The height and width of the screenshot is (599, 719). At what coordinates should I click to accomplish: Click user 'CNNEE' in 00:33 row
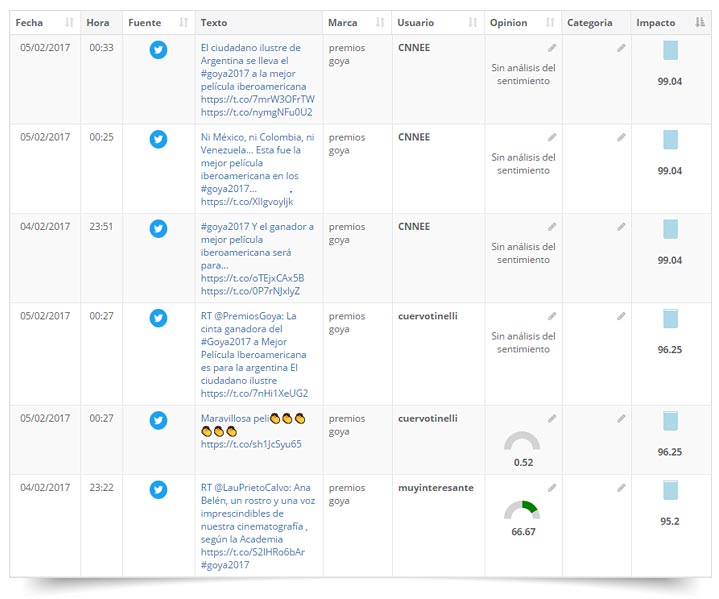click(414, 48)
